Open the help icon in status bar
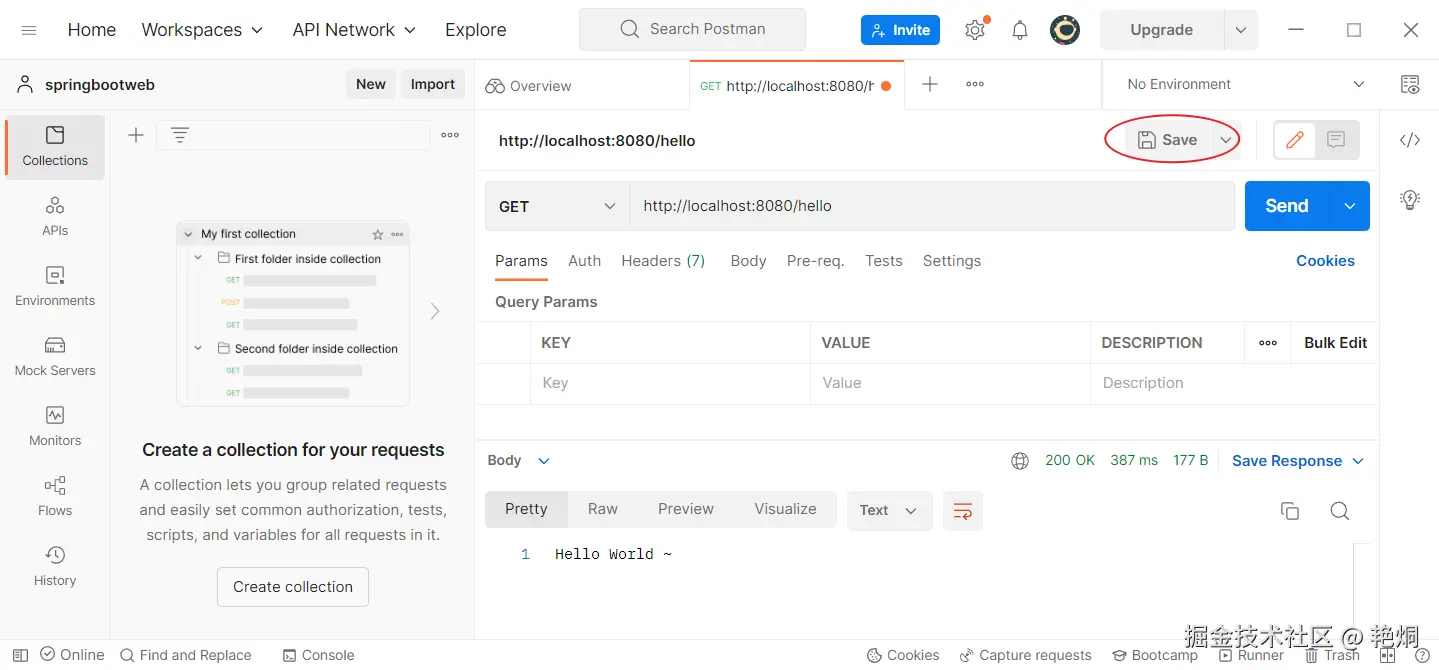The image size is (1439, 670). 1422,655
